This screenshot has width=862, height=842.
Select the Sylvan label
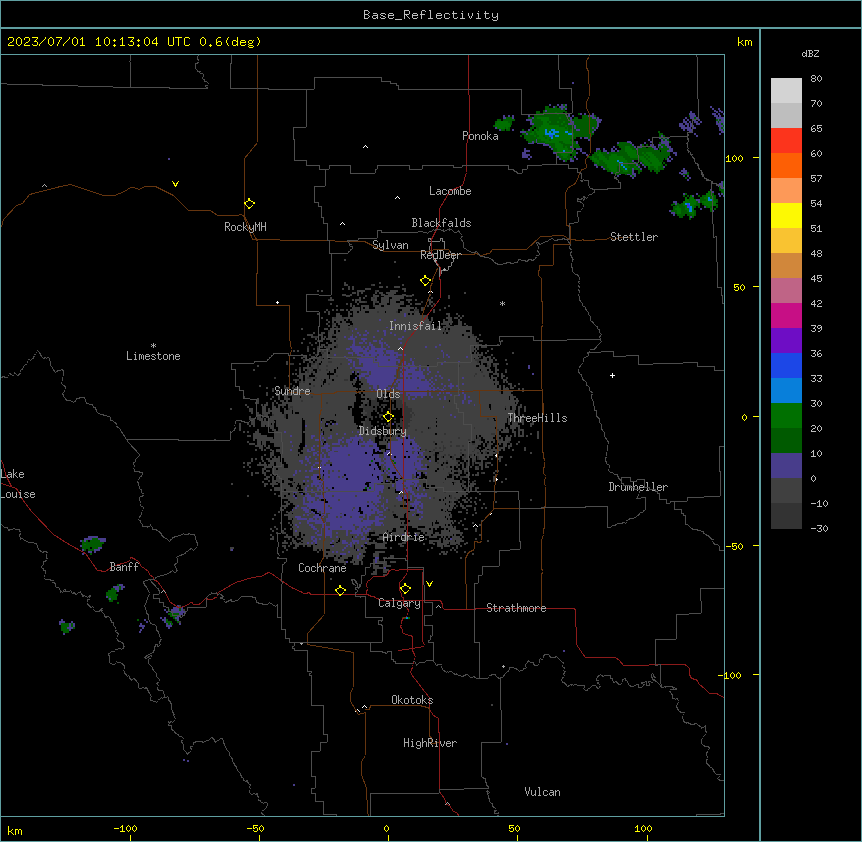(x=390, y=245)
